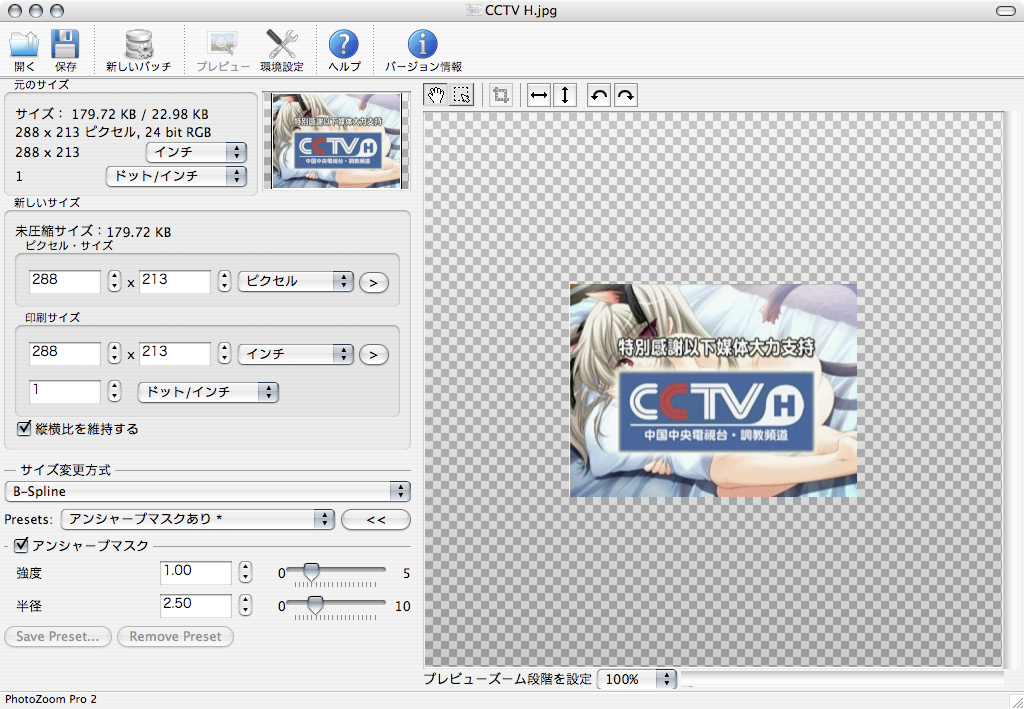Activate the crop tool
The image size is (1024, 709).
point(501,95)
